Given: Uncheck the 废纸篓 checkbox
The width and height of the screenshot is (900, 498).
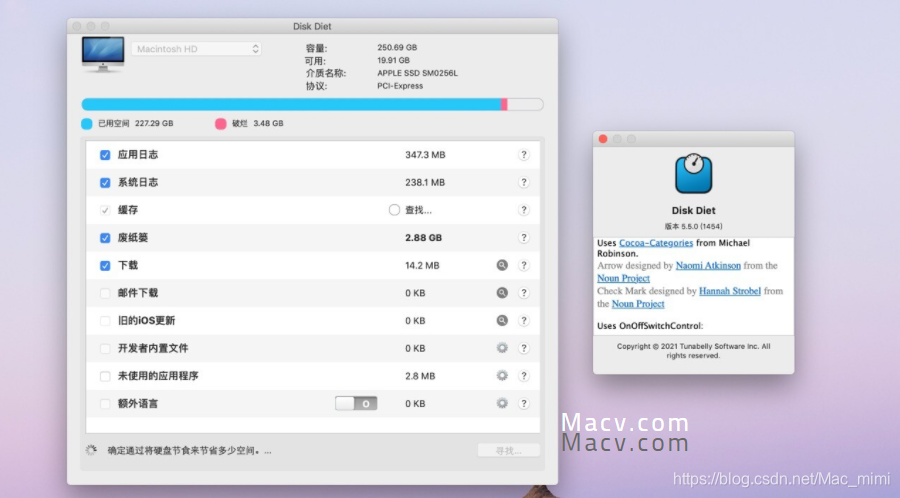Looking at the screenshot, I should tap(105, 238).
